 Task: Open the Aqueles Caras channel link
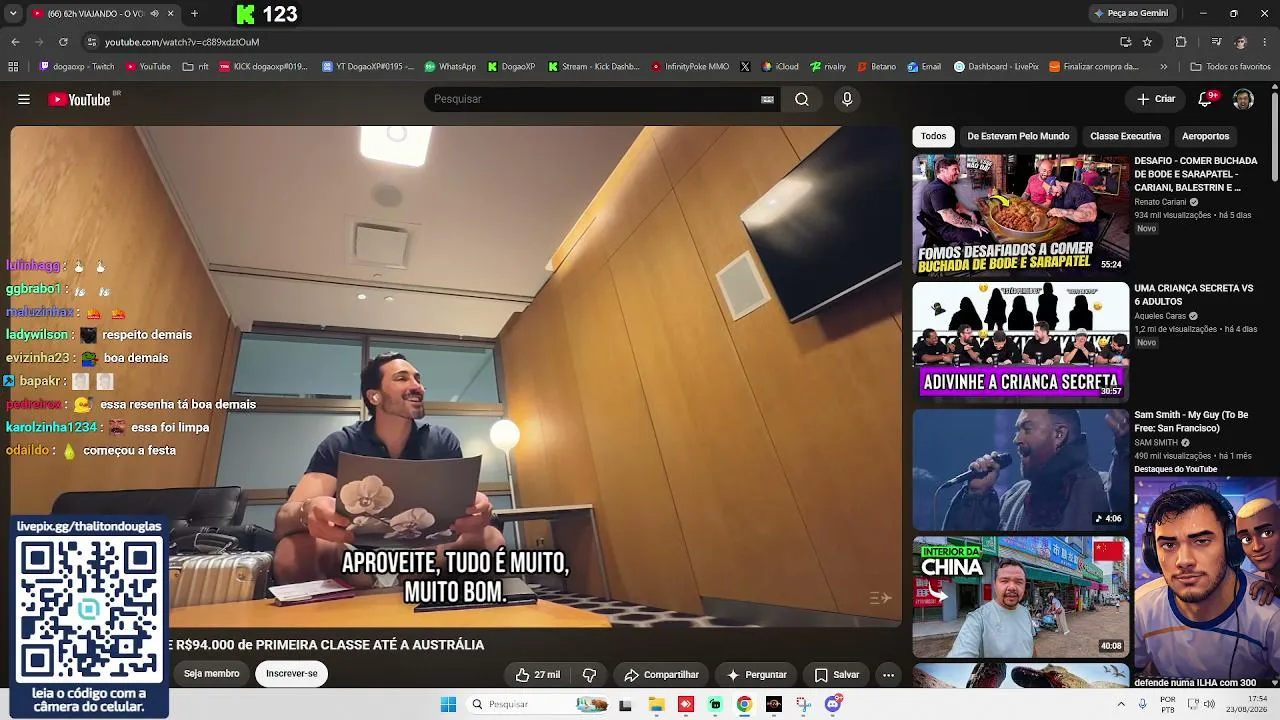[1160, 316]
